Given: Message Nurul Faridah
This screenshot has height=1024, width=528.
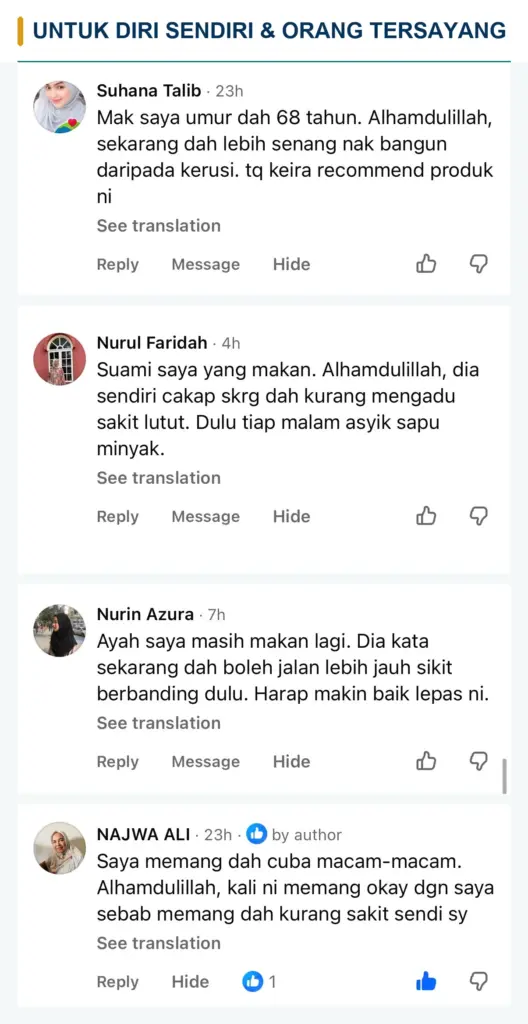Looking at the screenshot, I should point(206,517).
